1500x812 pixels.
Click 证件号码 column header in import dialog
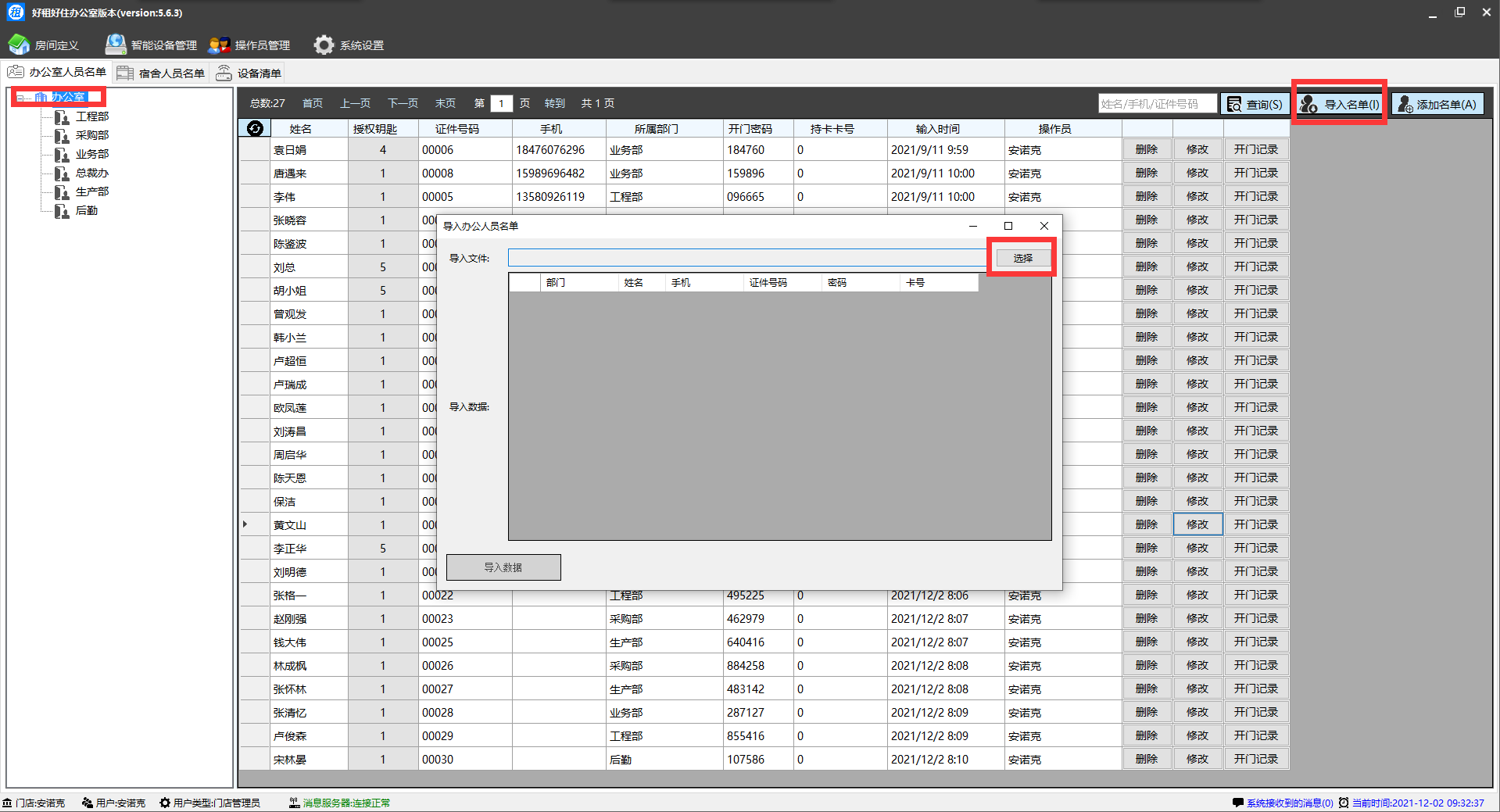783,282
